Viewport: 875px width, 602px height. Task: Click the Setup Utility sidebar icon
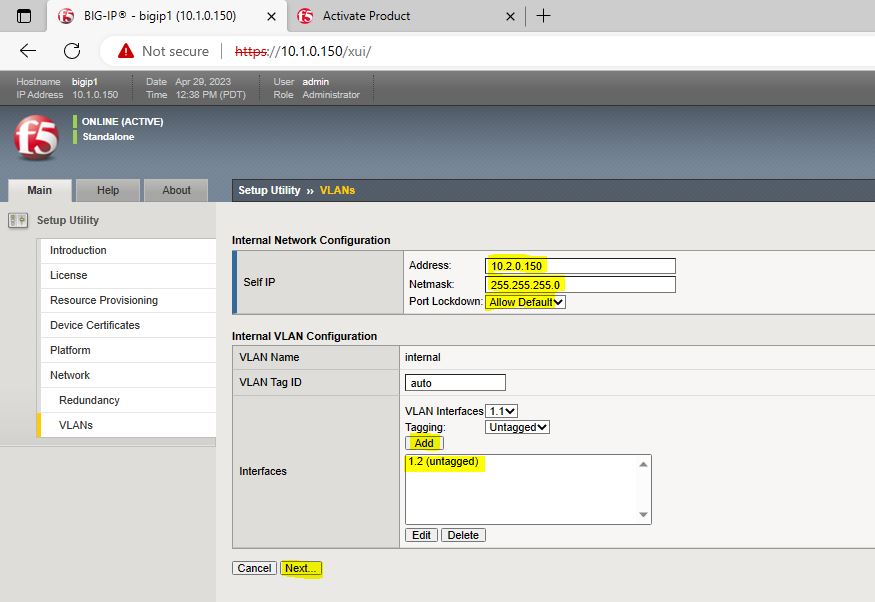point(18,220)
